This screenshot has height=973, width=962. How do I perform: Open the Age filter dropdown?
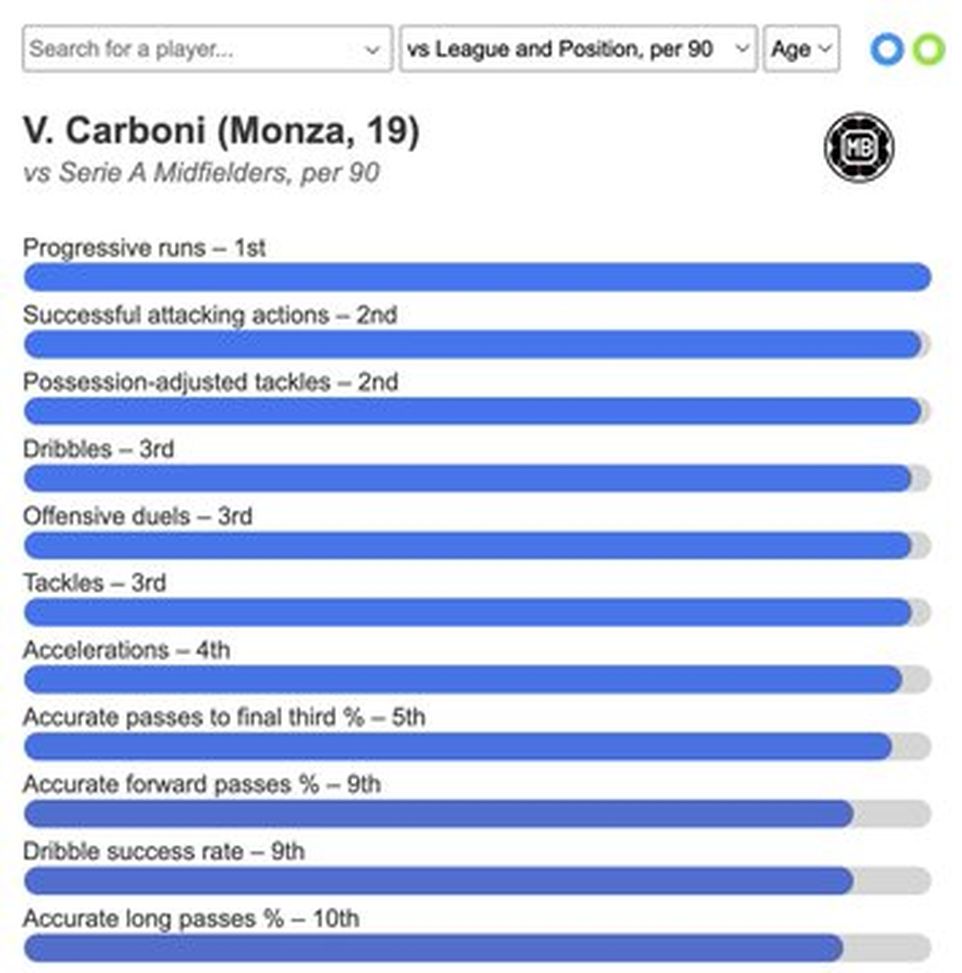coord(801,49)
